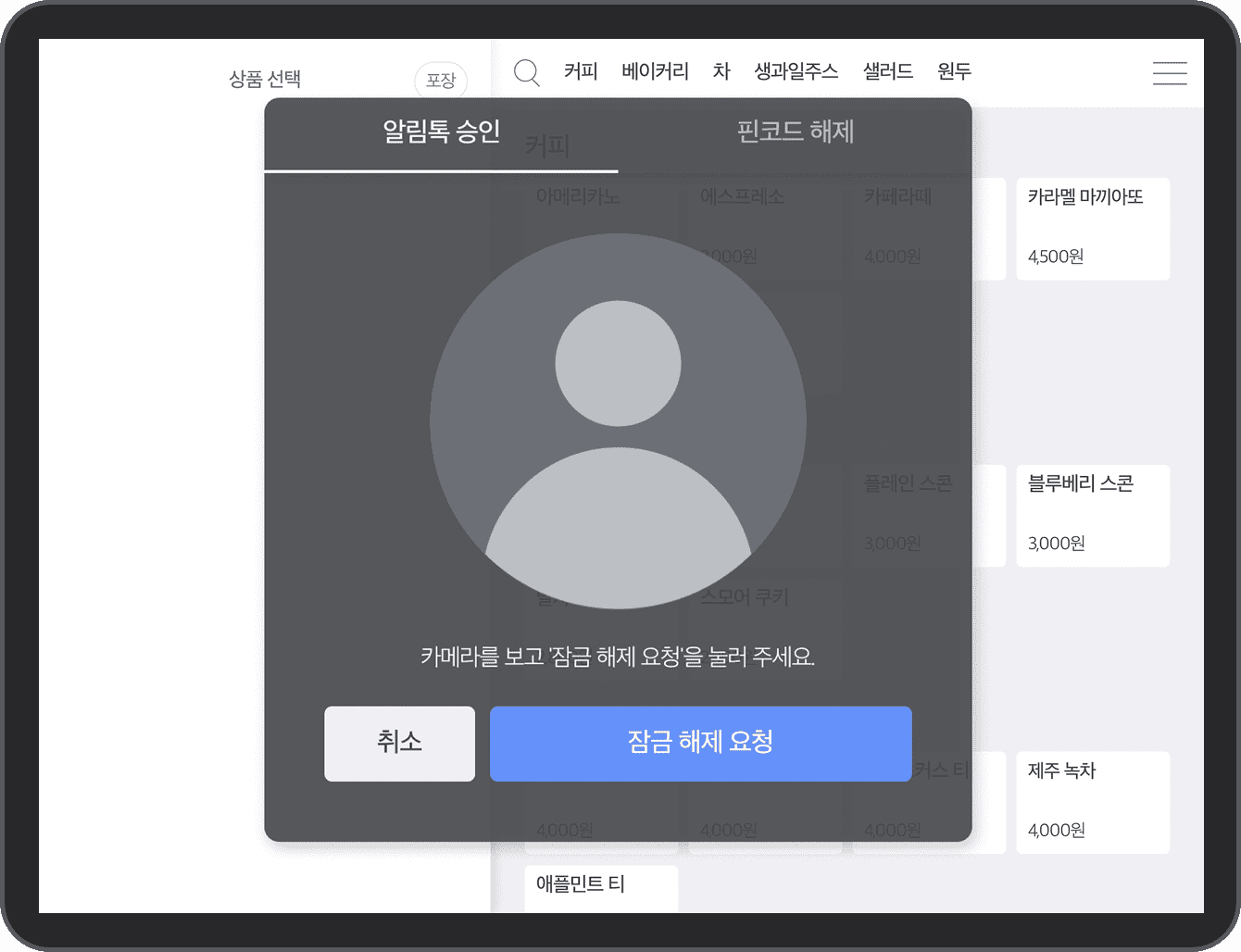Switch to the 베이커리 category
This screenshot has height=952, width=1241.
[655, 72]
